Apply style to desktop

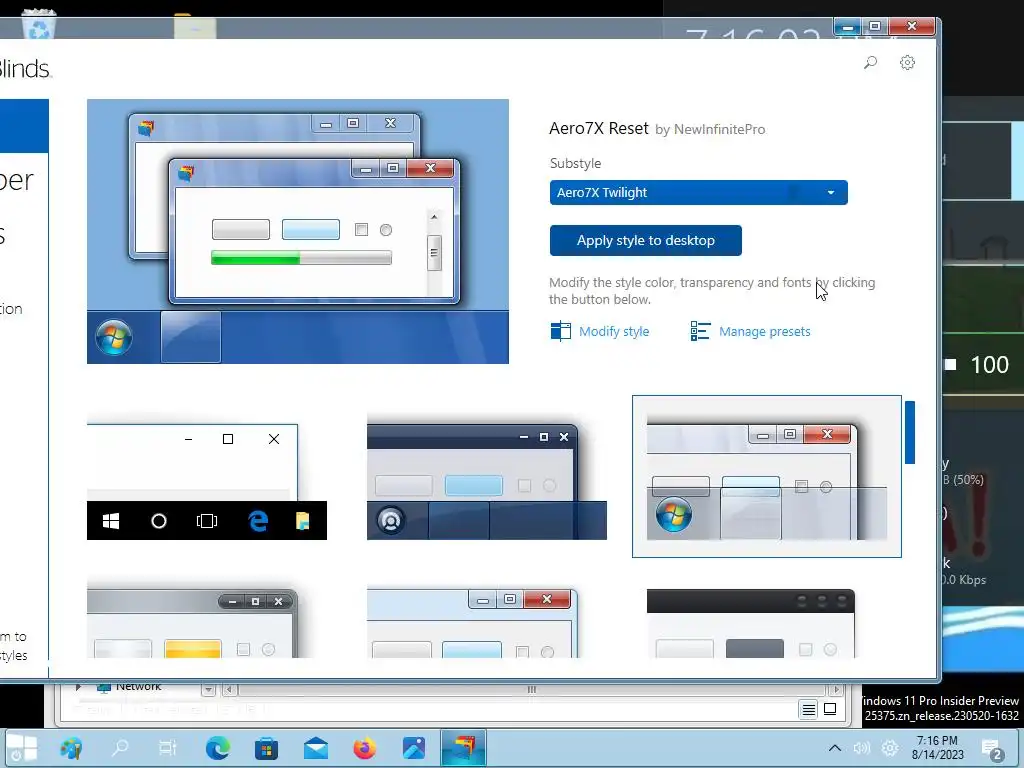pos(645,240)
